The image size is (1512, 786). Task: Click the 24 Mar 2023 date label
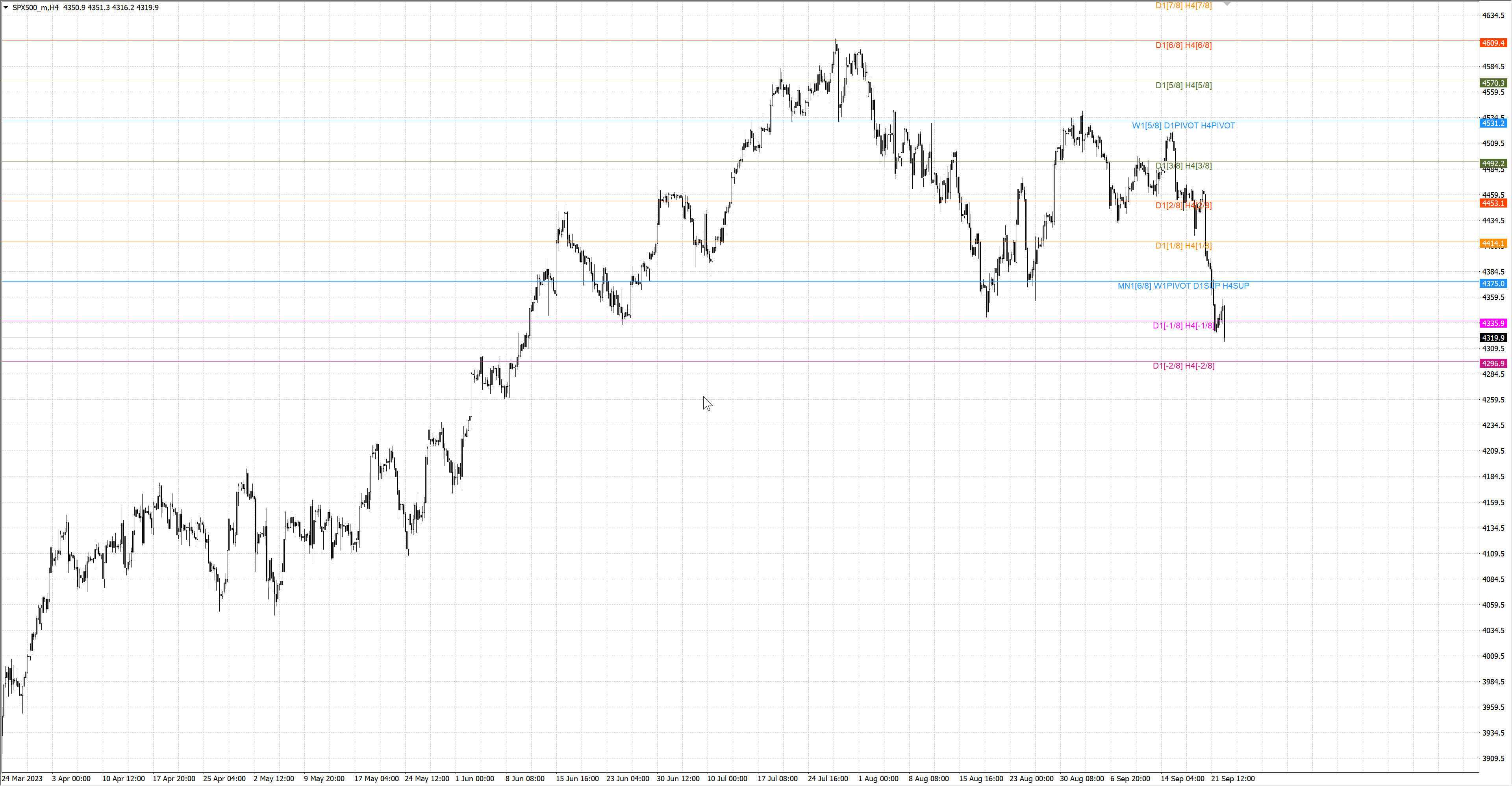22,779
